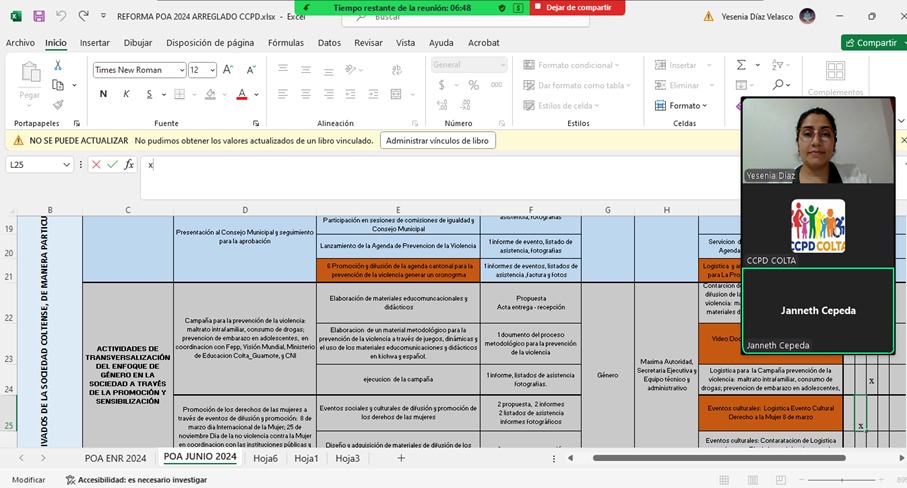Confirm cell entry with green checkmark
This screenshot has height=488, width=907.
coord(112,165)
